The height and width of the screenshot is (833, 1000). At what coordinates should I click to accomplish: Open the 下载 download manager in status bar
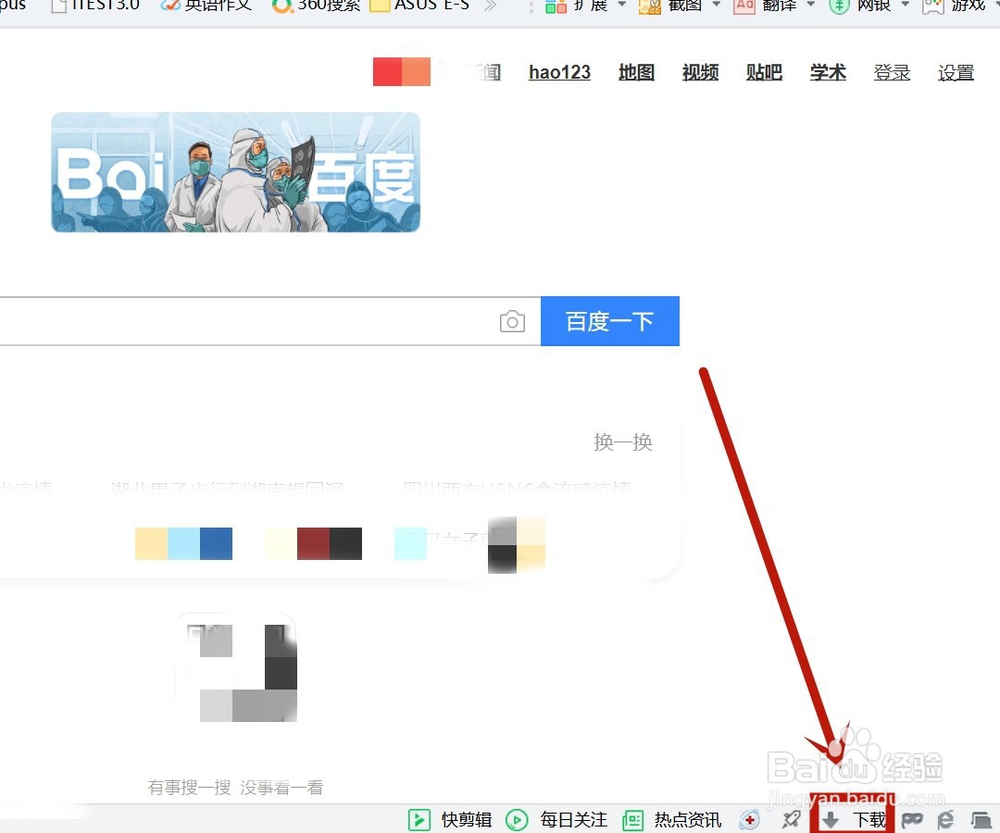pos(853,819)
